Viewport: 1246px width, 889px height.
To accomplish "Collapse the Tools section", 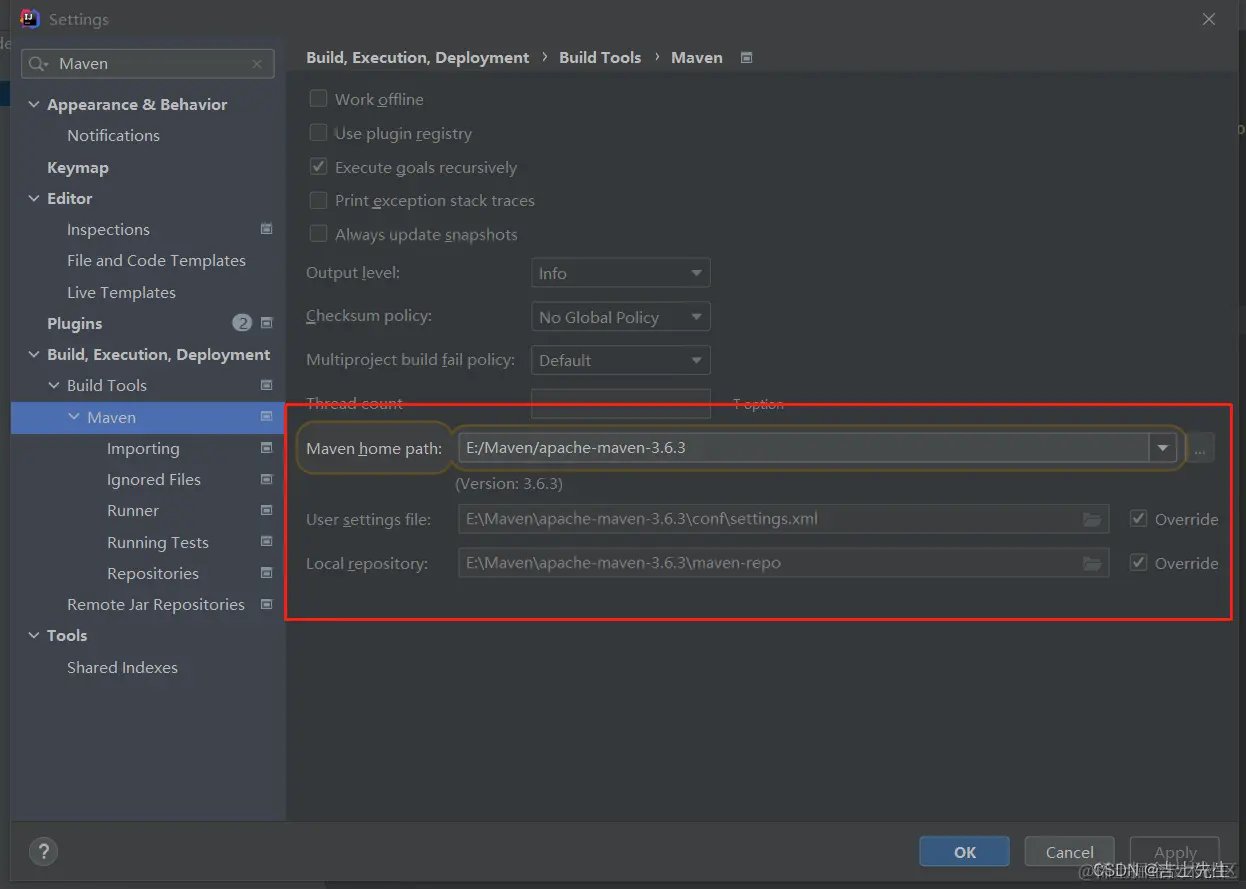I will (x=34, y=636).
